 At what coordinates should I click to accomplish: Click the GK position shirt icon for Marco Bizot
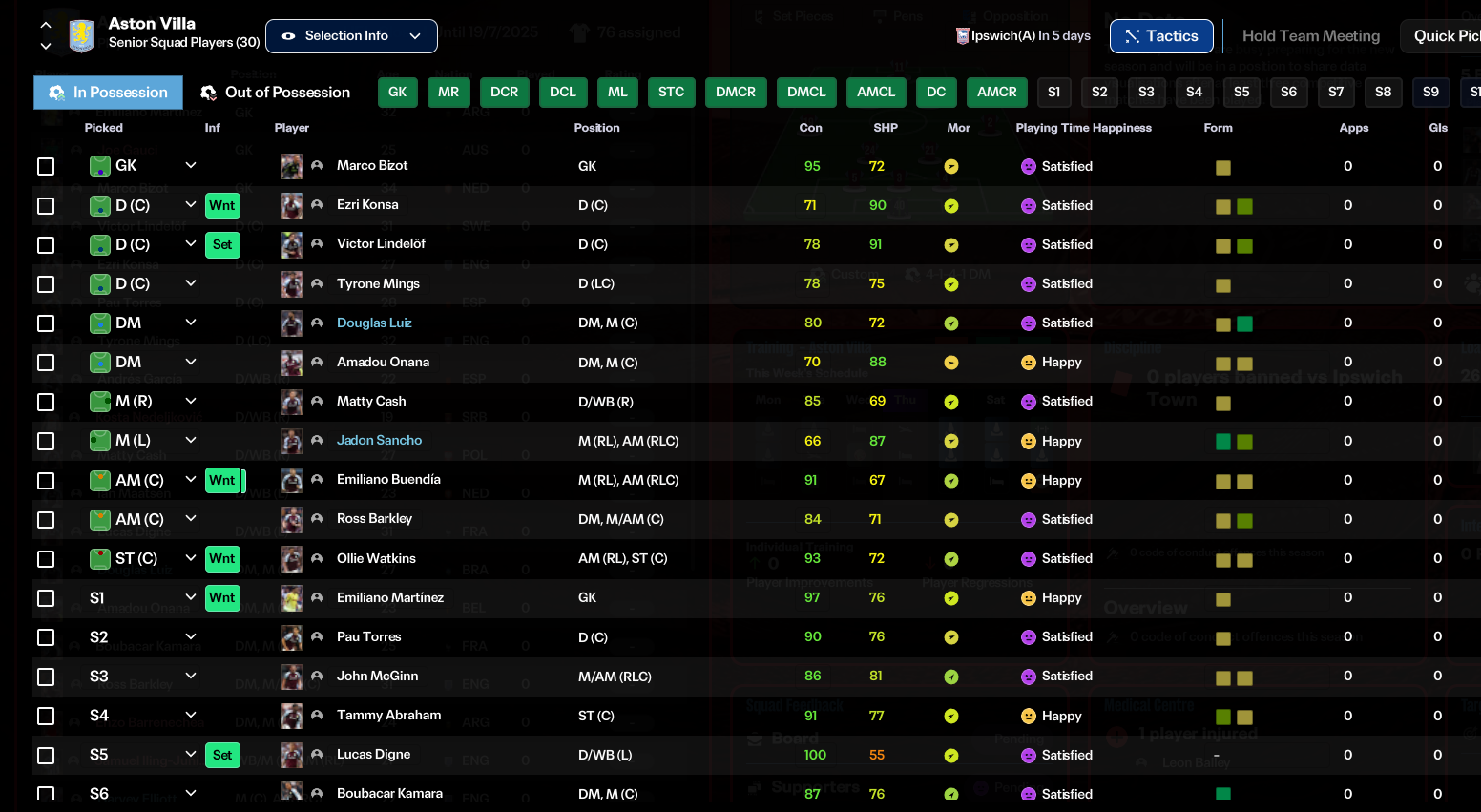[100, 166]
